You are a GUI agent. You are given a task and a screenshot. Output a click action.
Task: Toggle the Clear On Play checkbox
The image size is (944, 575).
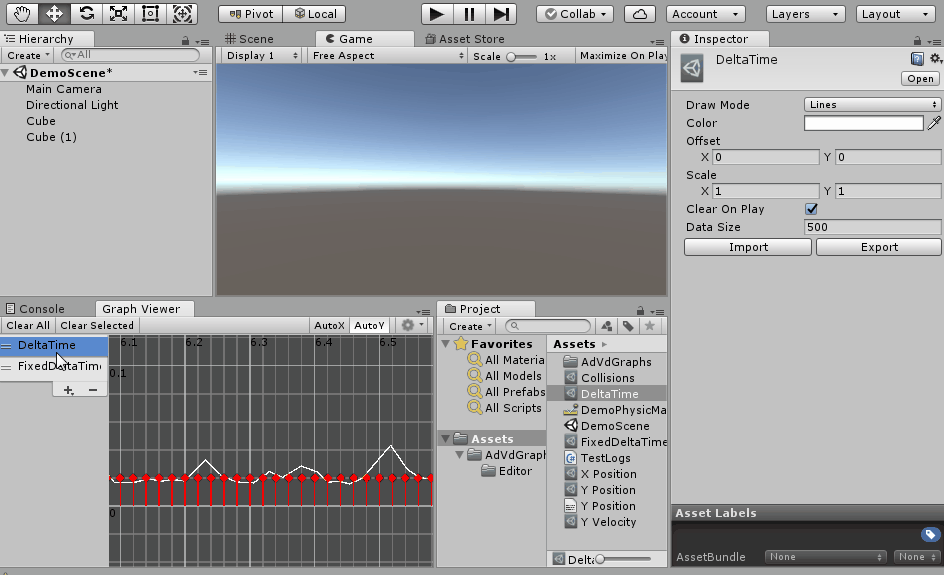coord(811,209)
